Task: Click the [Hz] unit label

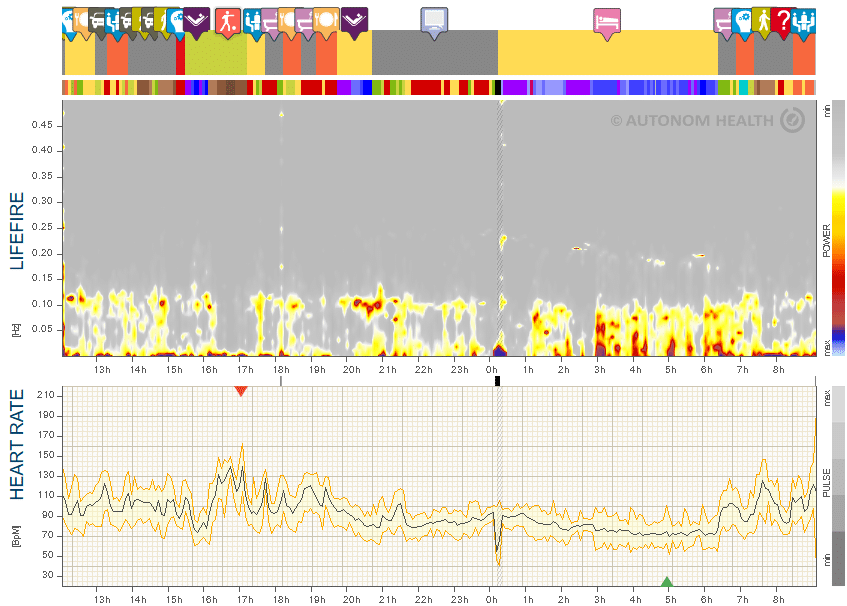Action: [x=16, y=331]
